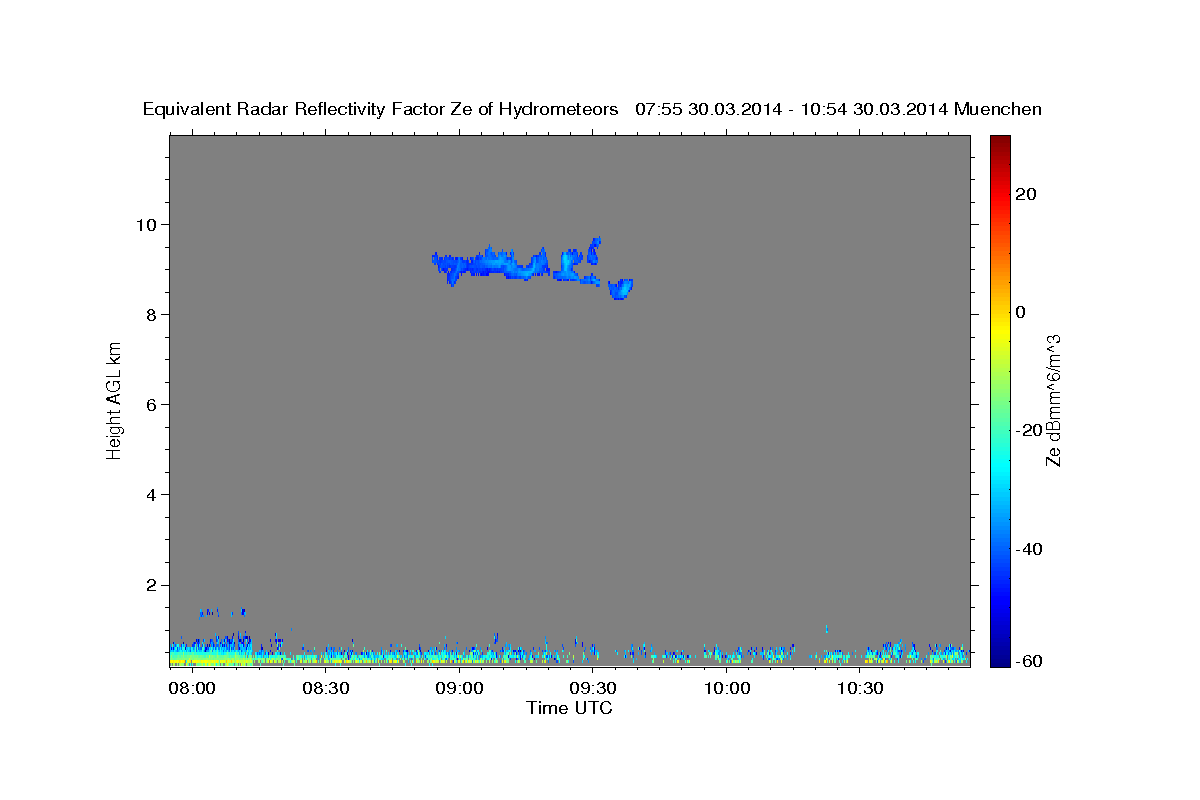Click the '09:30' time tick label

tap(593, 689)
